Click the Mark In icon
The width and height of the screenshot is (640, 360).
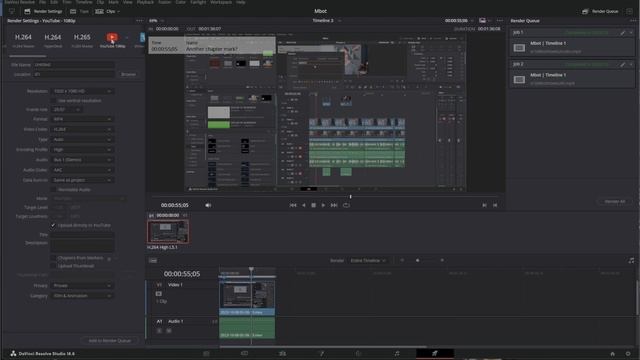click(484, 205)
